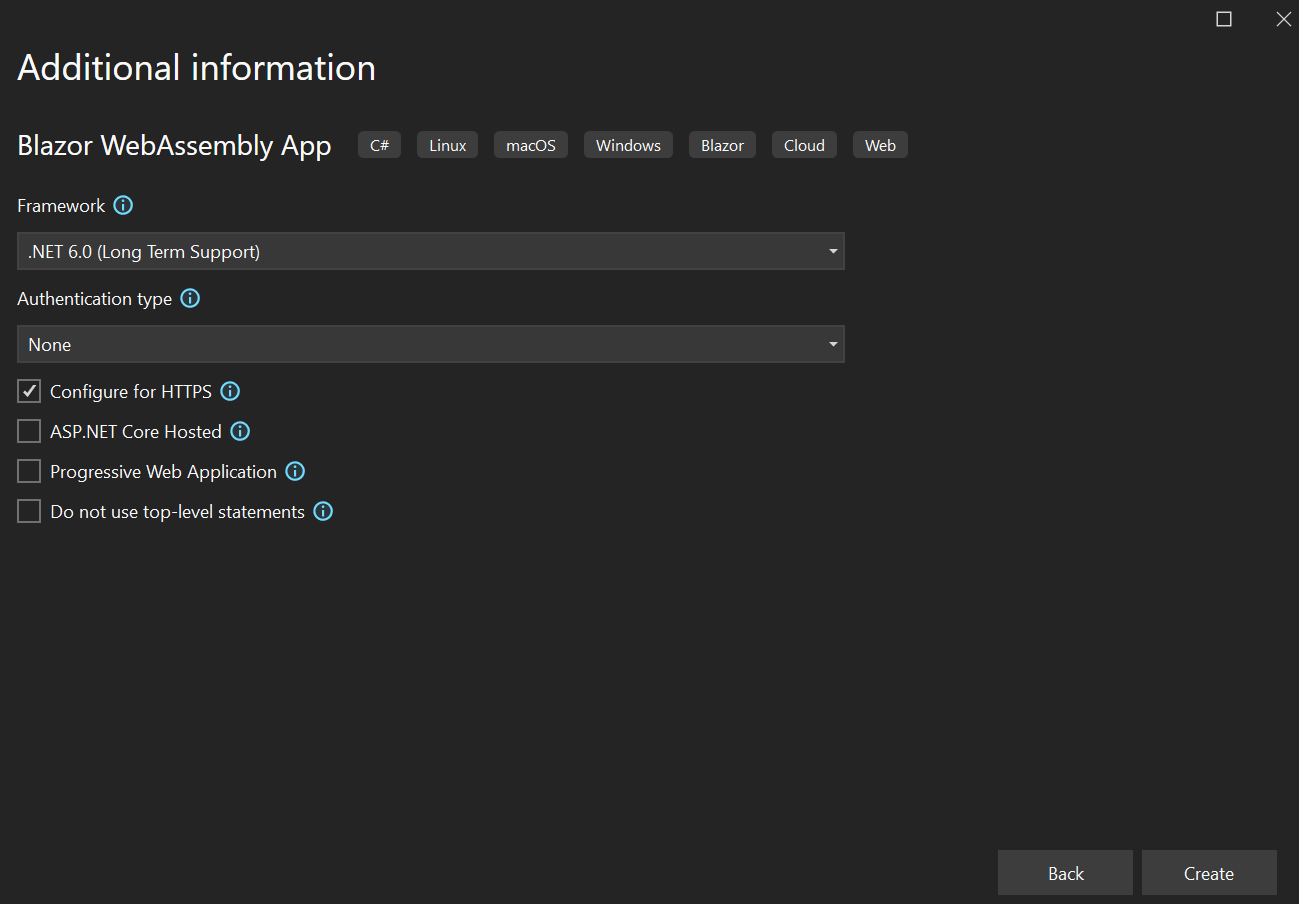
Task: Check Do not use top-level statements
Action: click(x=29, y=511)
